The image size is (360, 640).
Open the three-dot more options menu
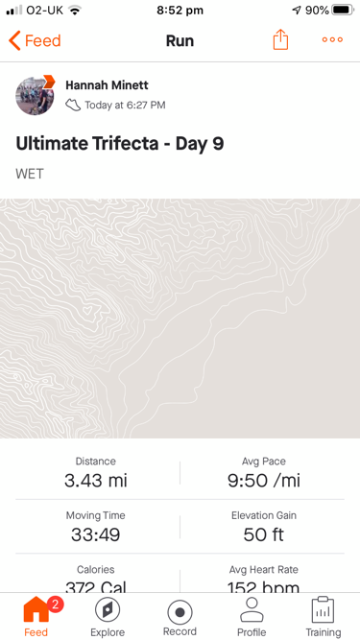coord(332,40)
